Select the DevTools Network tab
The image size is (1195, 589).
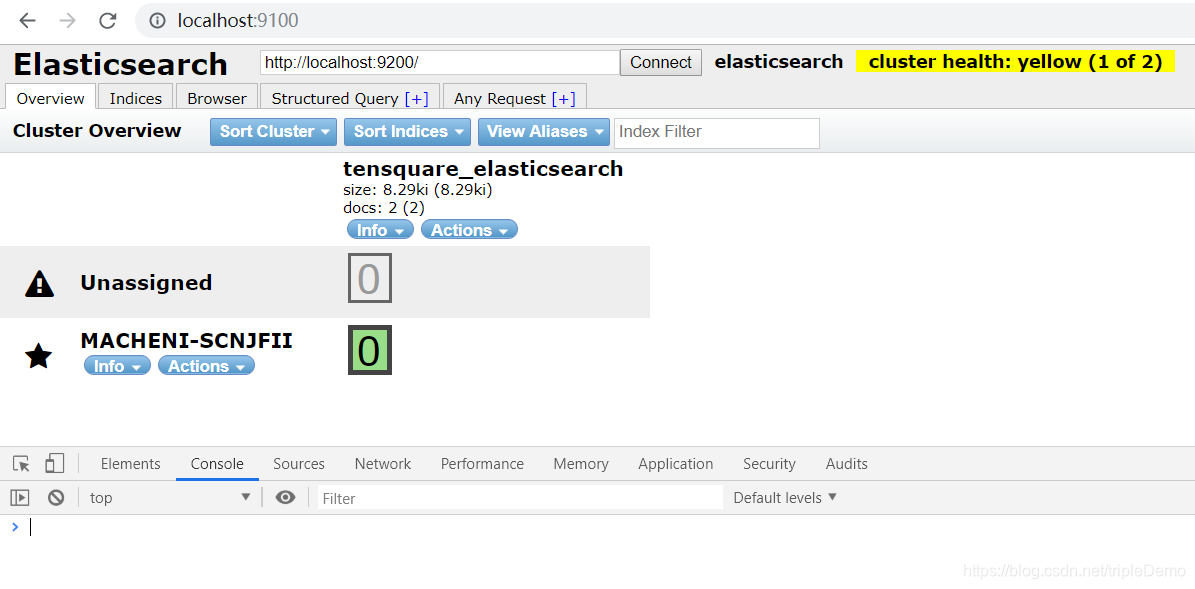(x=383, y=463)
